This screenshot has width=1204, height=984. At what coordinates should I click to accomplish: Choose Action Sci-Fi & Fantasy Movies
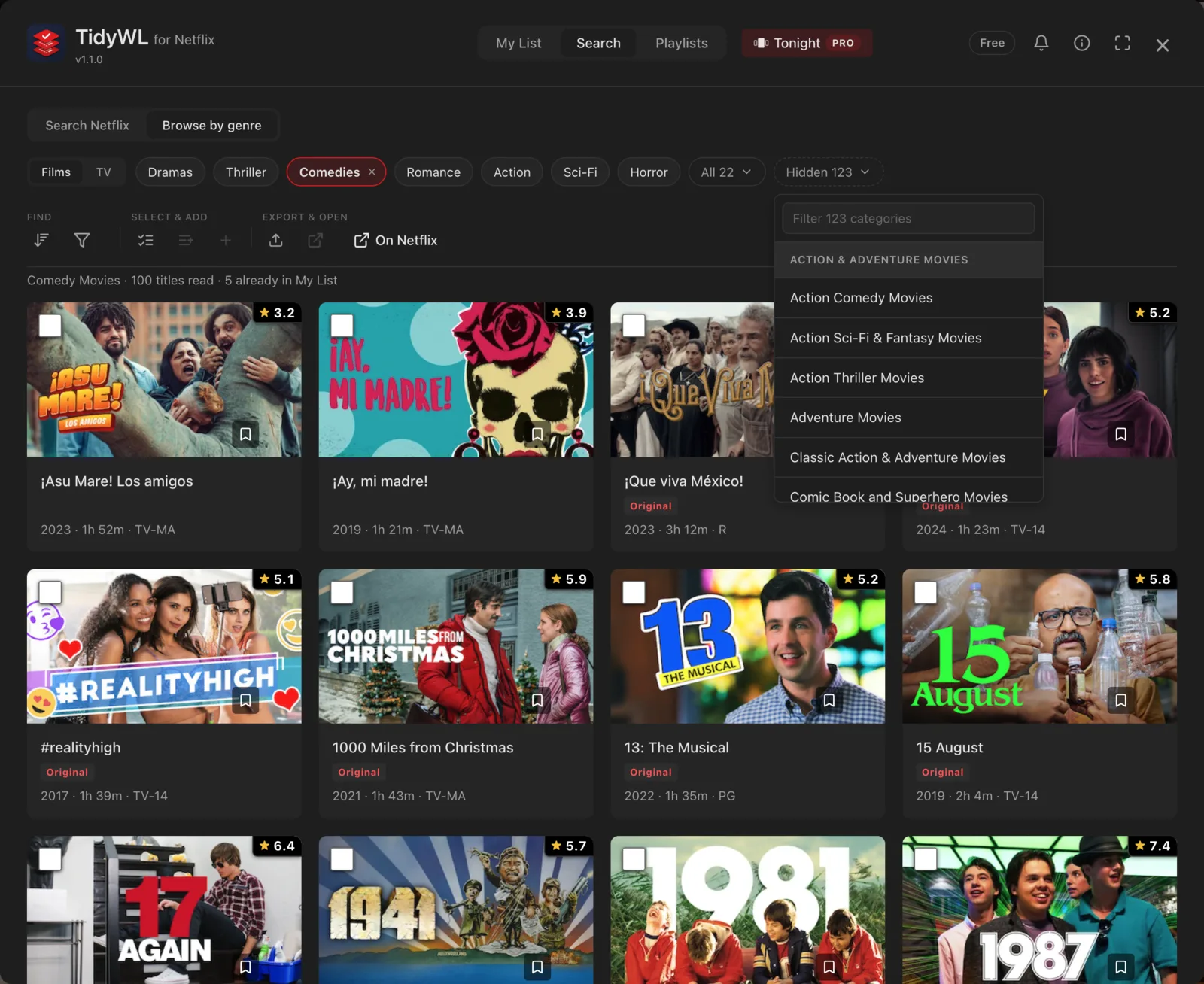point(908,338)
